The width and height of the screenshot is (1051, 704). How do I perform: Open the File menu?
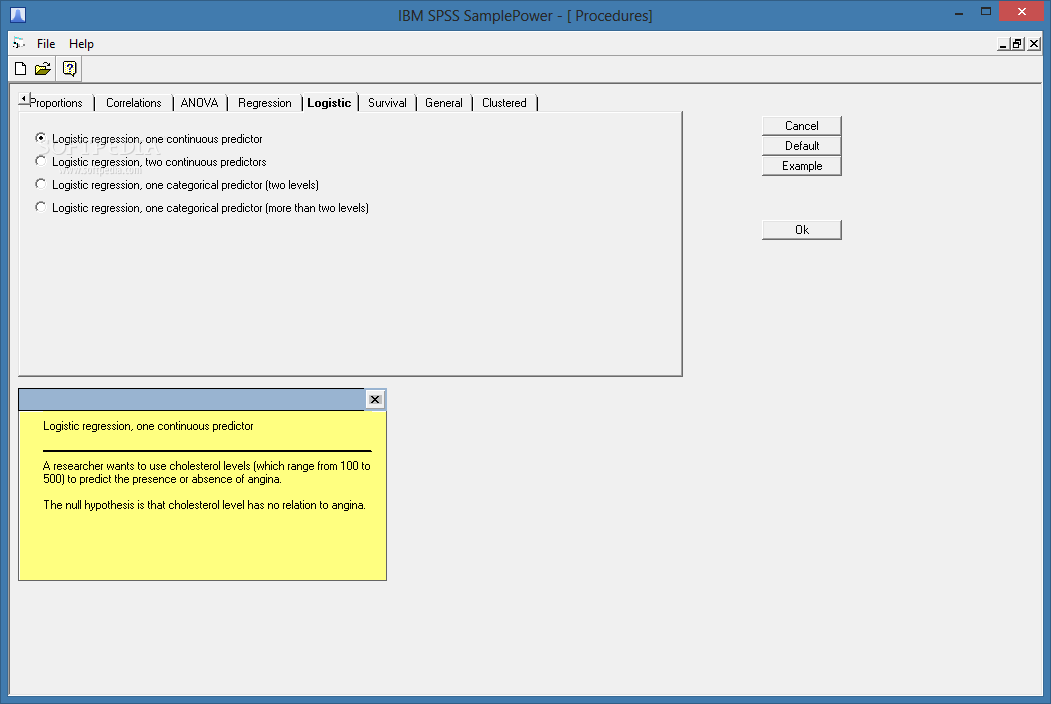(x=46, y=44)
